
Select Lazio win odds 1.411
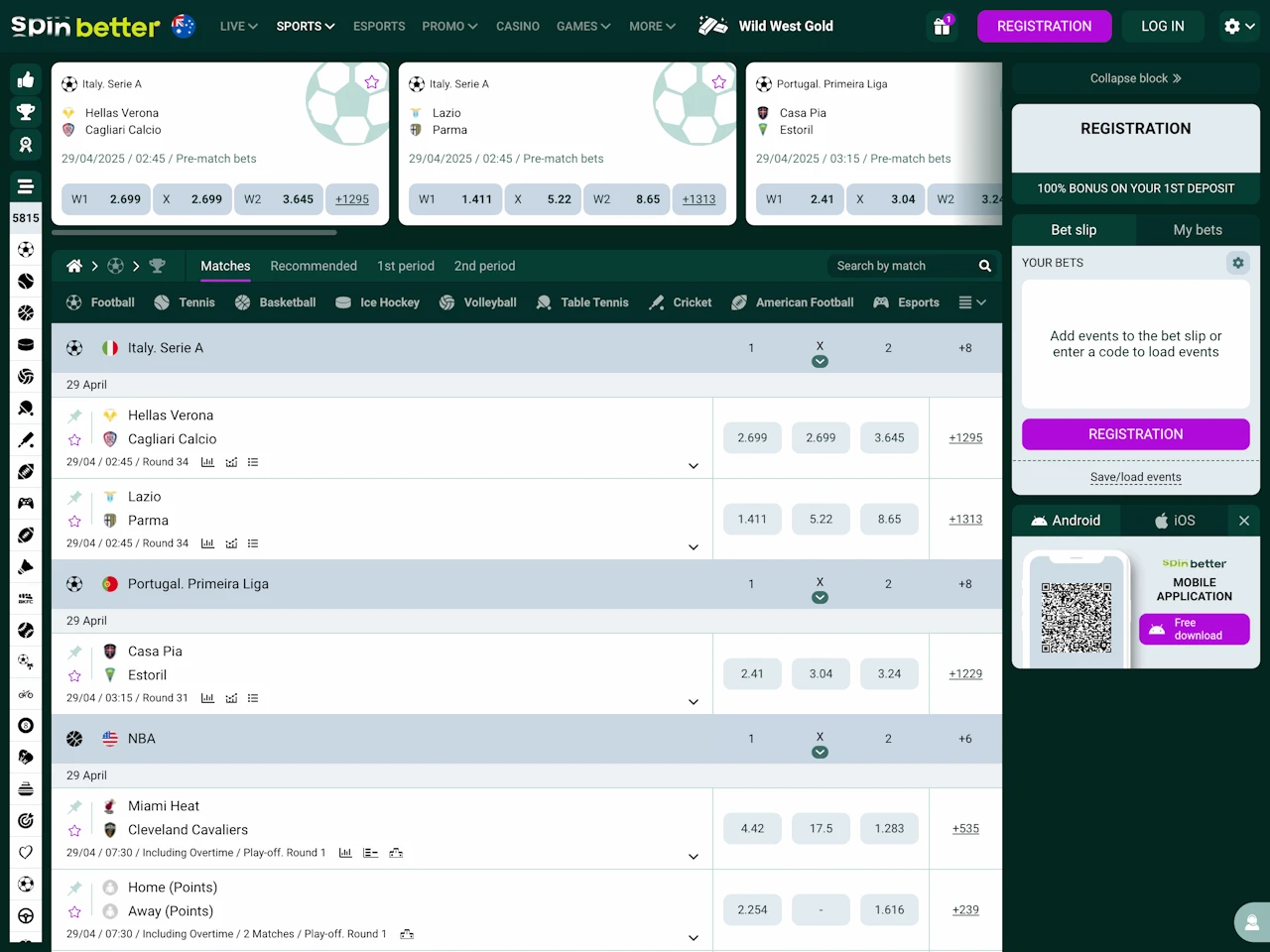coord(752,519)
